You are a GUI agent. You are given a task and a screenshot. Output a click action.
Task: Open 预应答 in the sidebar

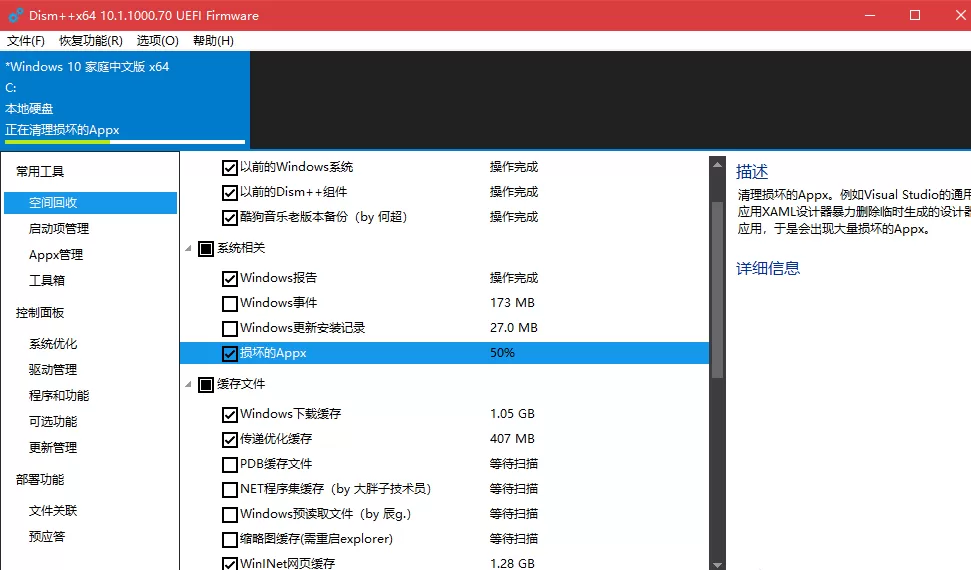tap(46, 537)
